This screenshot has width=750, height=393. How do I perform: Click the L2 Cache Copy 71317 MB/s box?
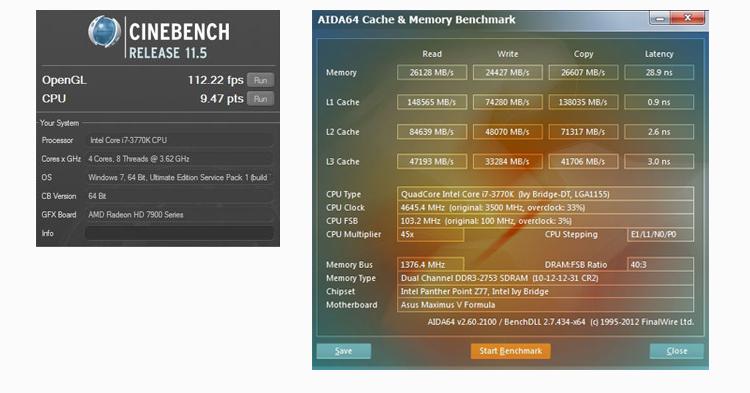[x=583, y=132]
